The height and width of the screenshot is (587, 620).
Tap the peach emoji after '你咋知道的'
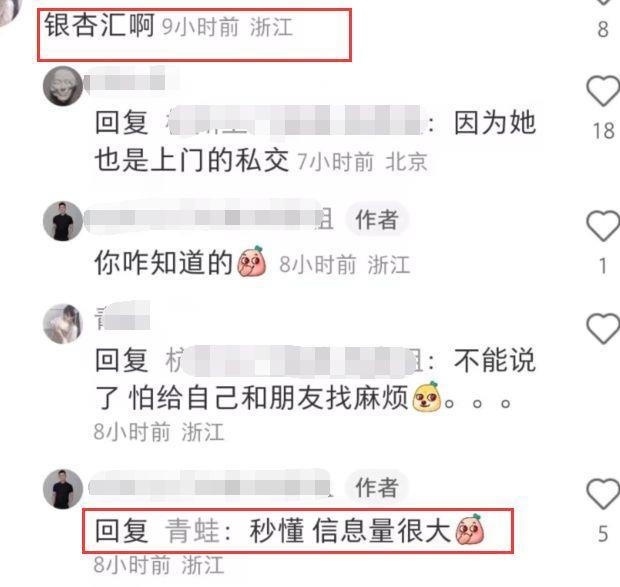pos(251,261)
